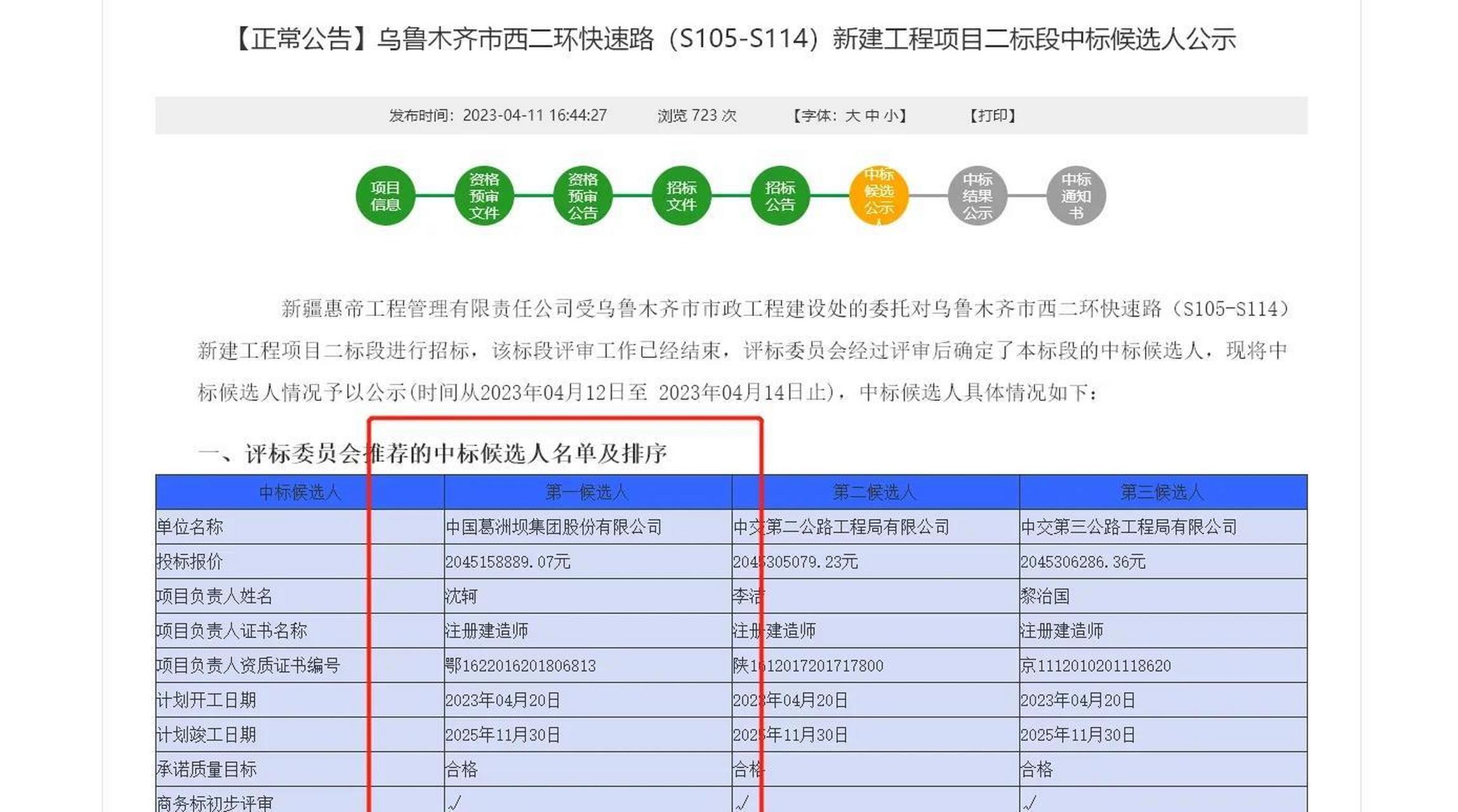Click the 打印 print link
The width and height of the screenshot is (1458, 812).
tap(993, 115)
